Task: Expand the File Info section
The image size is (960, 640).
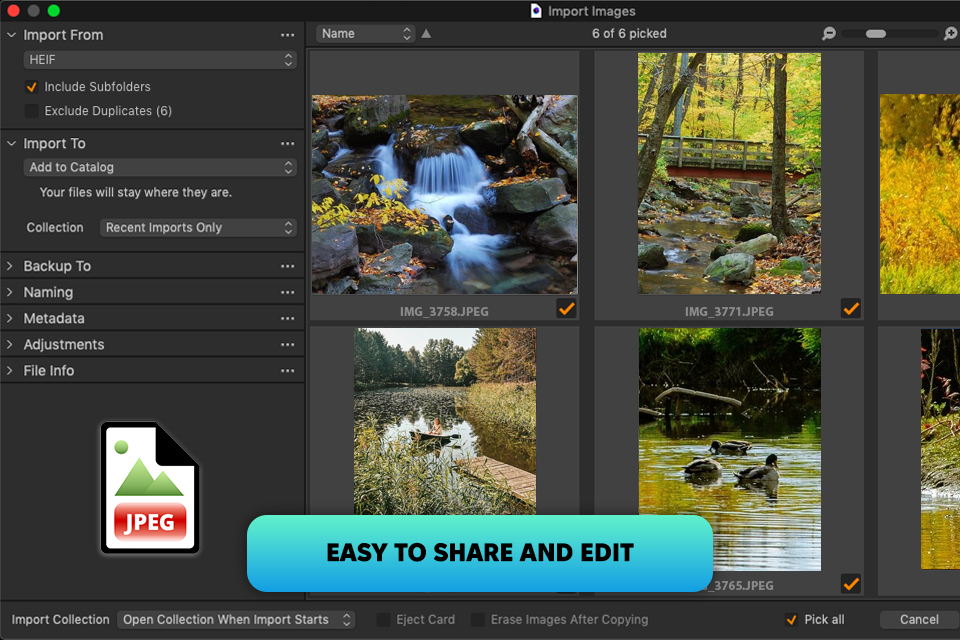Action: [x=10, y=371]
